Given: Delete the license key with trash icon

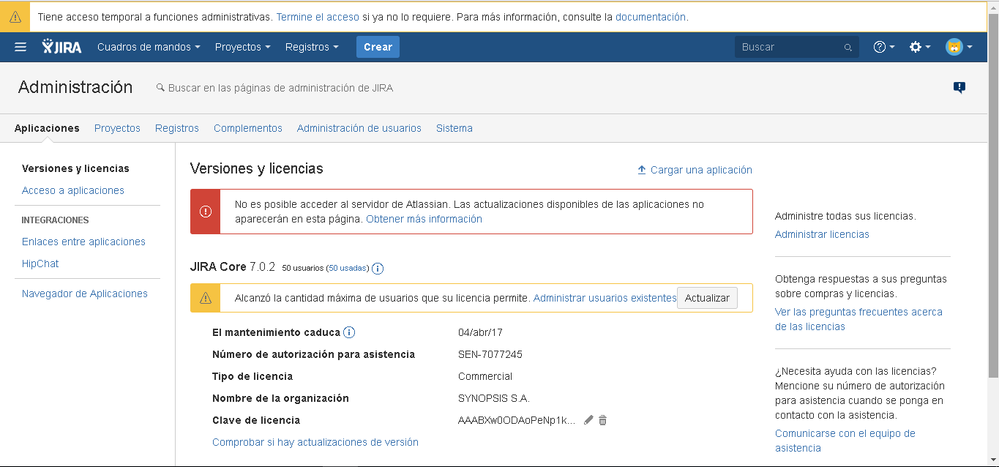Looking at the screenshot, I should pos(603,420).
